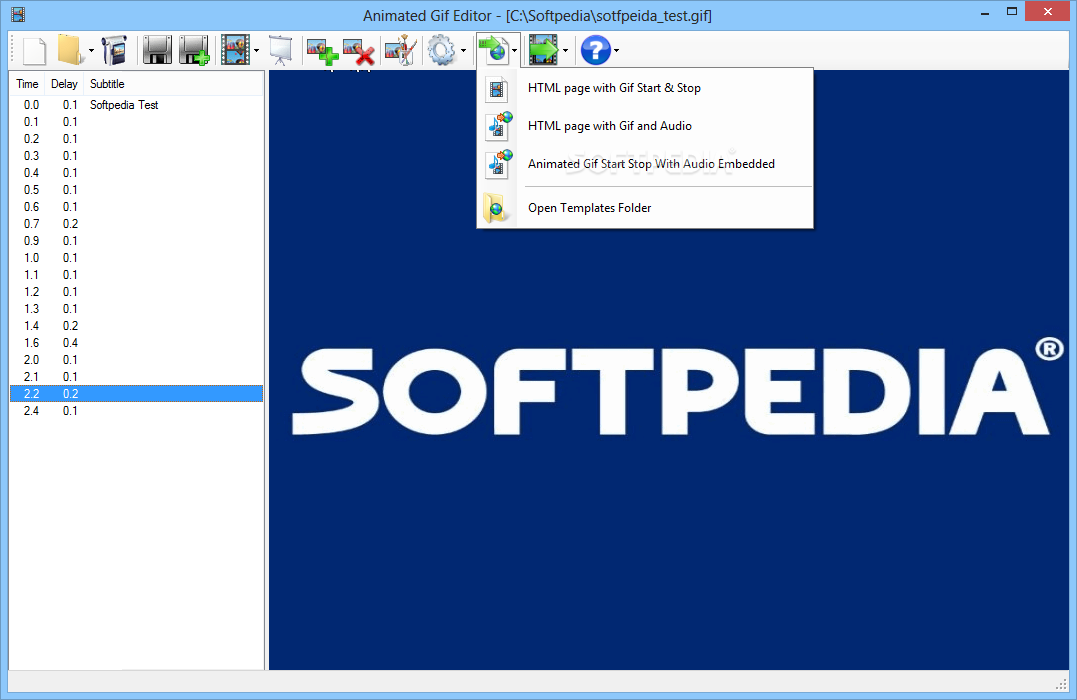Click Save As floppy with plus

coord(194,50)
